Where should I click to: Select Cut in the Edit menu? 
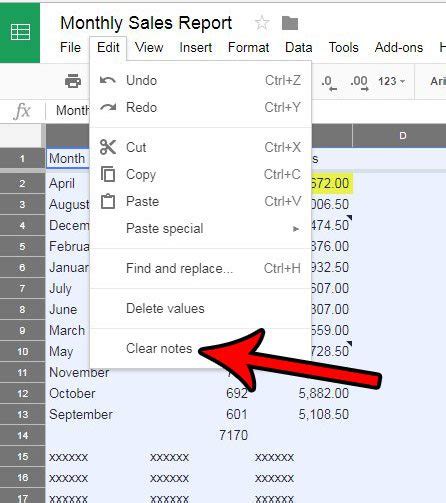coord(201,147)
